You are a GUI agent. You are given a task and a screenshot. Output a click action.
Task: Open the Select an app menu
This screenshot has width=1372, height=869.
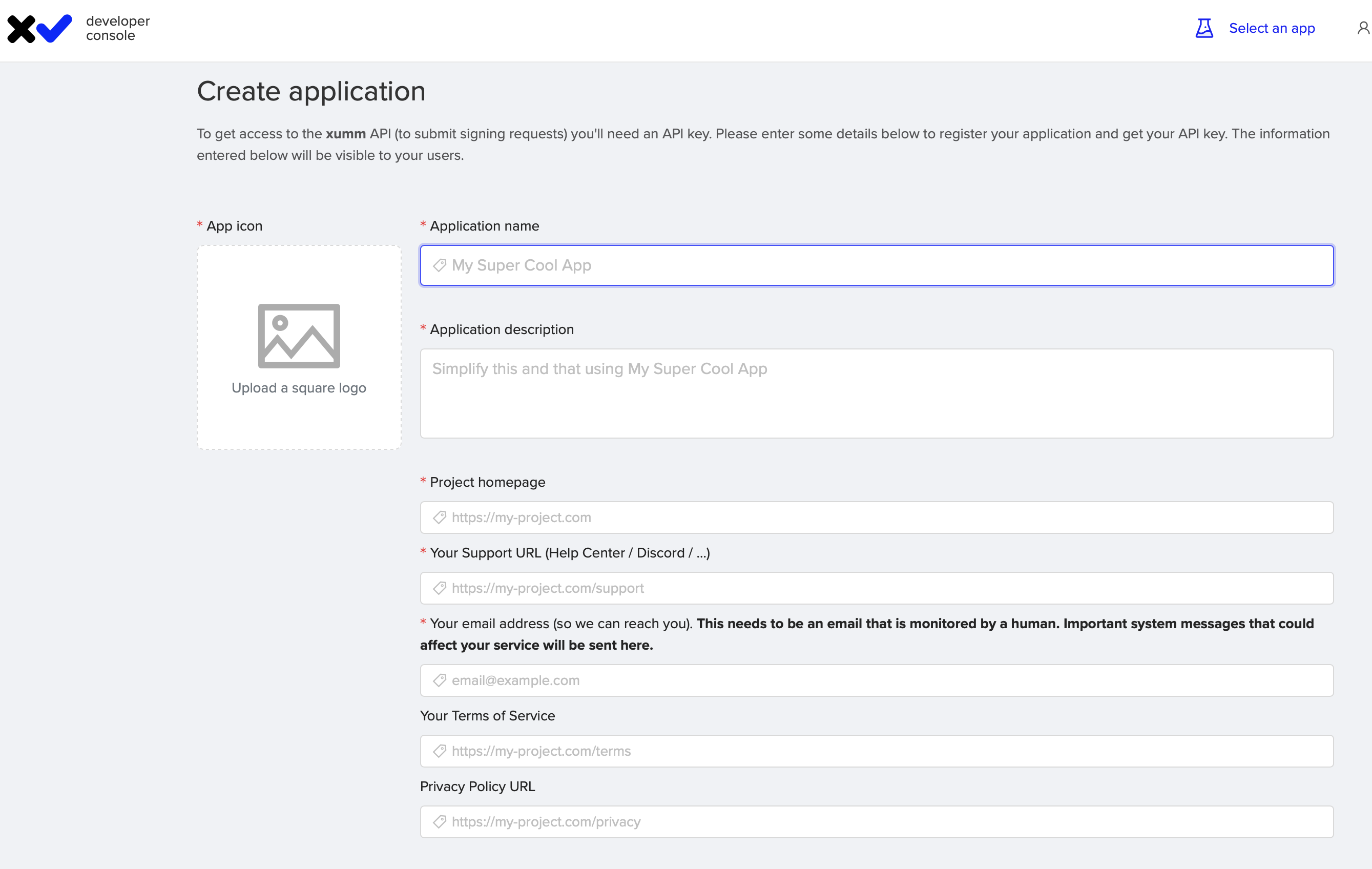[x=1272, y=28]
